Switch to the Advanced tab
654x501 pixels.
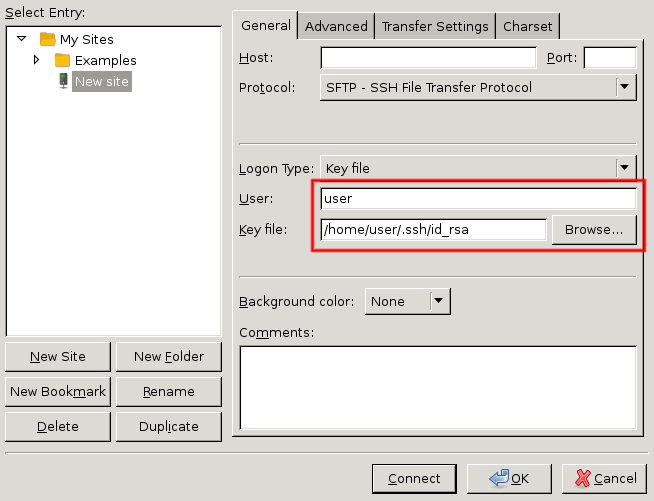tap(336, 26)
